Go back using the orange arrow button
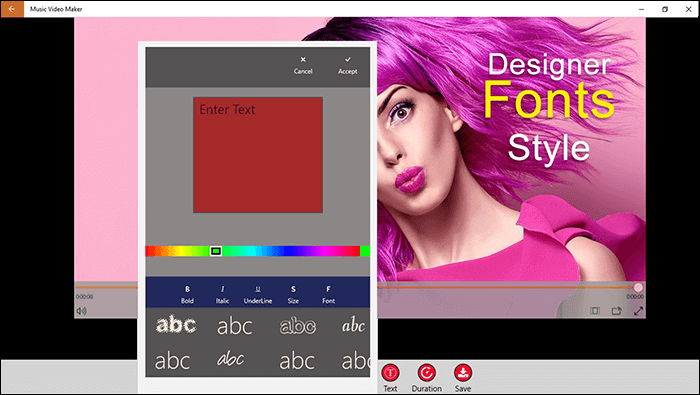 tap(12, 8)
